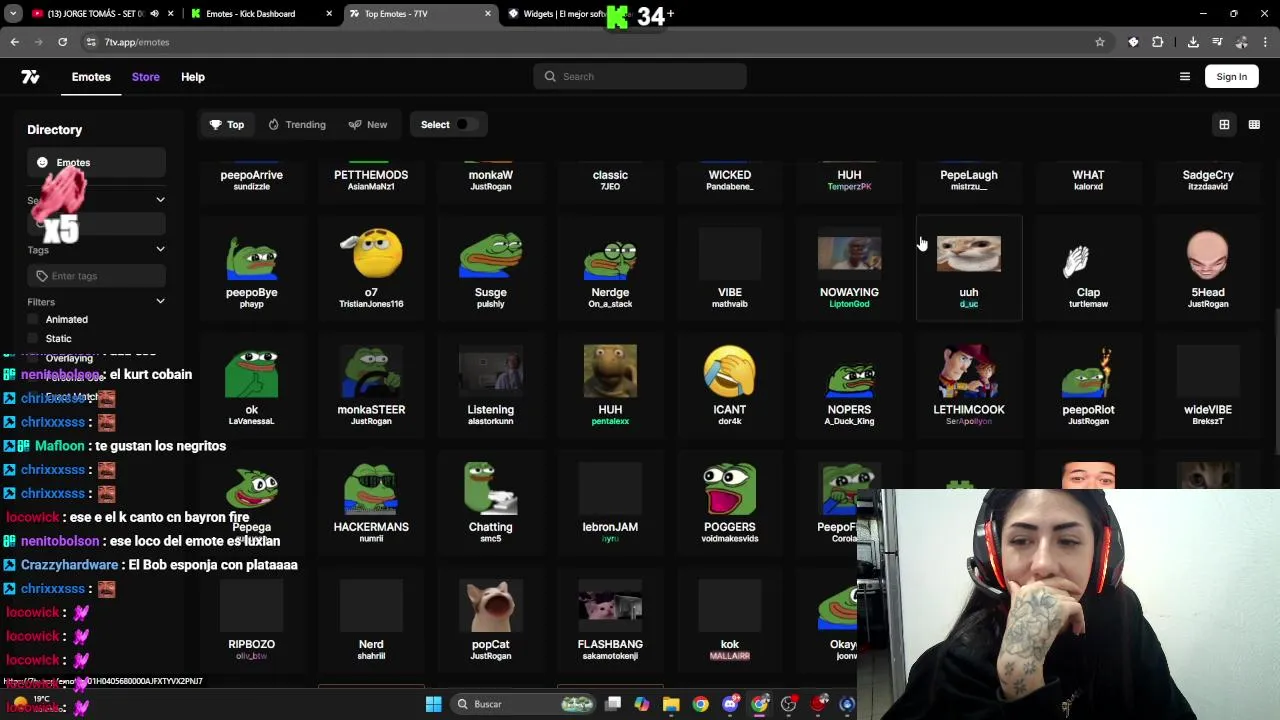This screenshot has height=720, width=1280.
Task: Select Emotes in the Directory sidebar
Action: point(96,162)
